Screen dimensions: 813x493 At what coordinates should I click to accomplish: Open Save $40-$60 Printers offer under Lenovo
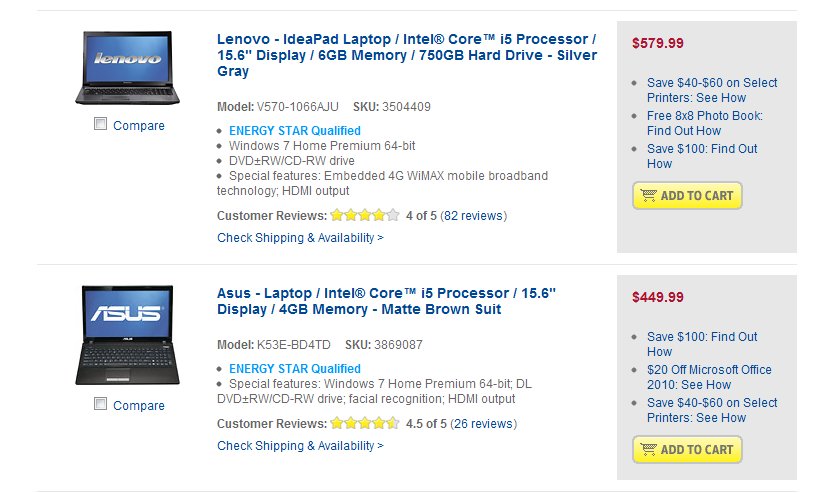(711, 90)
